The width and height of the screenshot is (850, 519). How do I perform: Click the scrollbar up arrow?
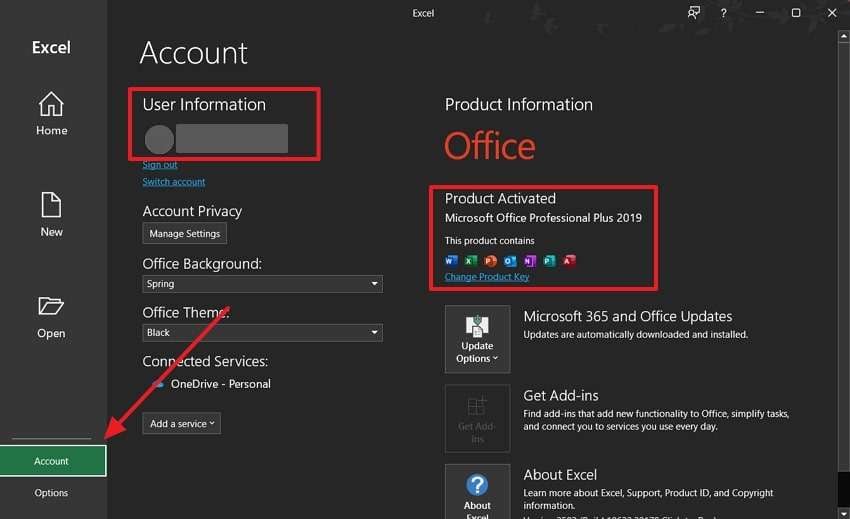click(x=843, y=36)
